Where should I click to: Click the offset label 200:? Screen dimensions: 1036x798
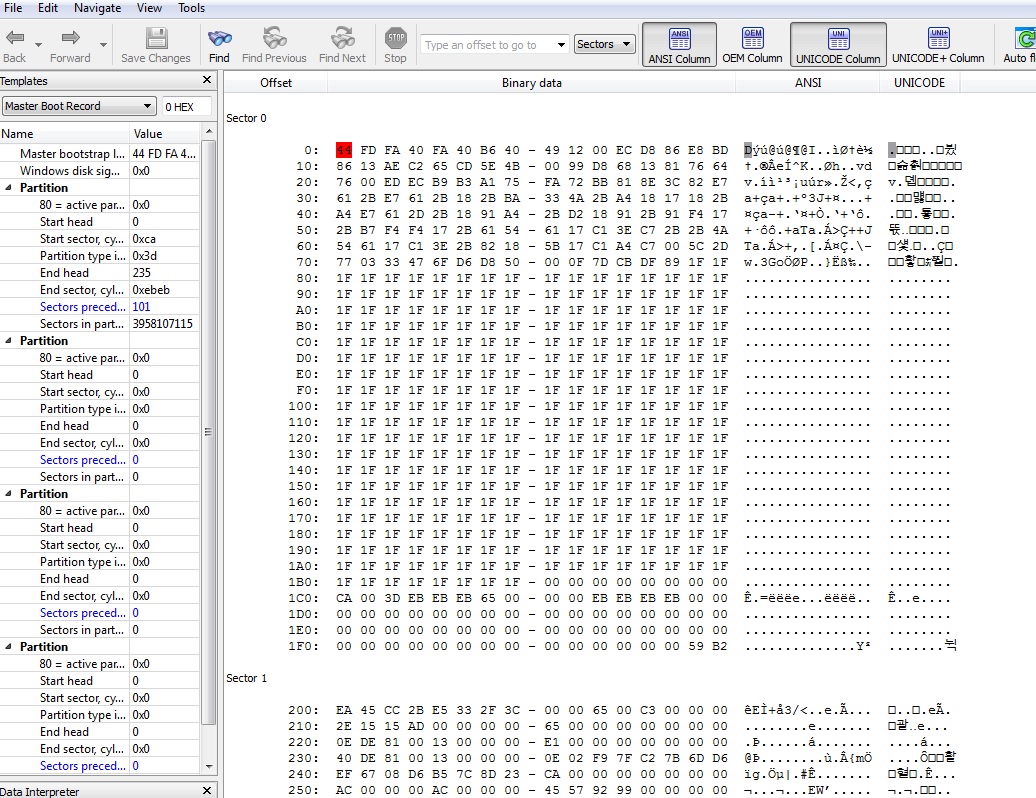(x=303, y=710)
